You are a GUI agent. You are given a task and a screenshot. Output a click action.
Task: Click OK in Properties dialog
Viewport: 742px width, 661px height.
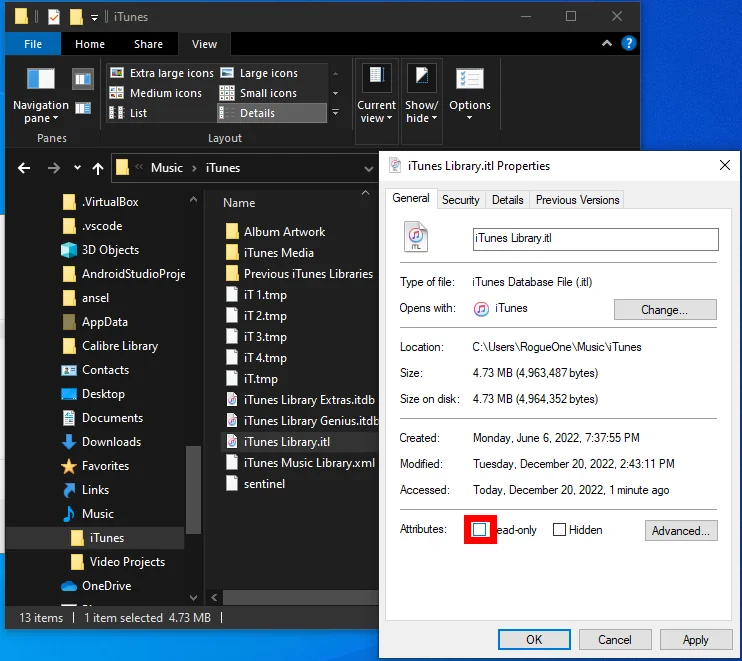(534, 640)
